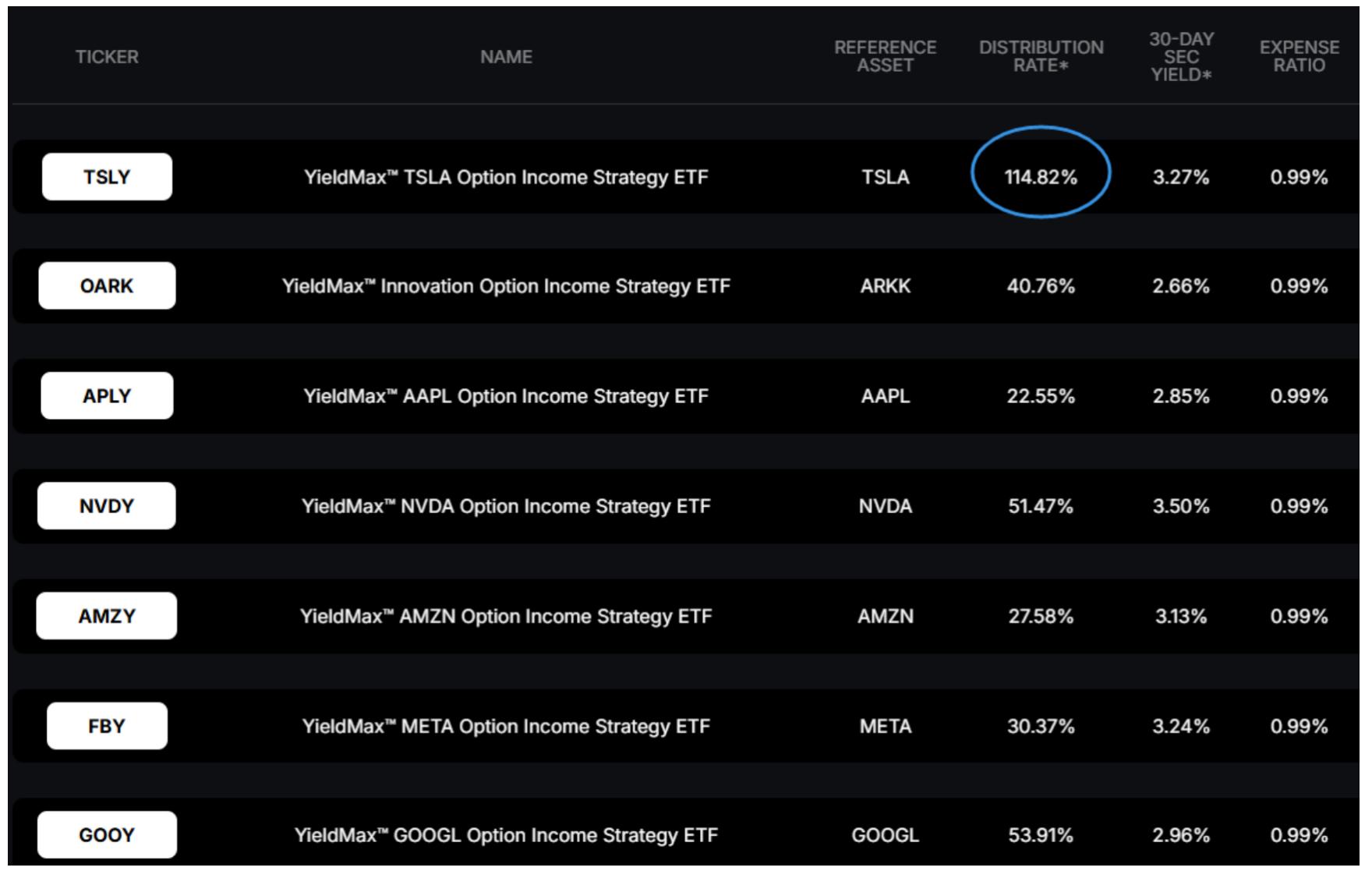The width and height of the screenshot is (1372, 878).
Task: Click the 51.47% distribution rate for NVDY
Action: point(1041,506)
